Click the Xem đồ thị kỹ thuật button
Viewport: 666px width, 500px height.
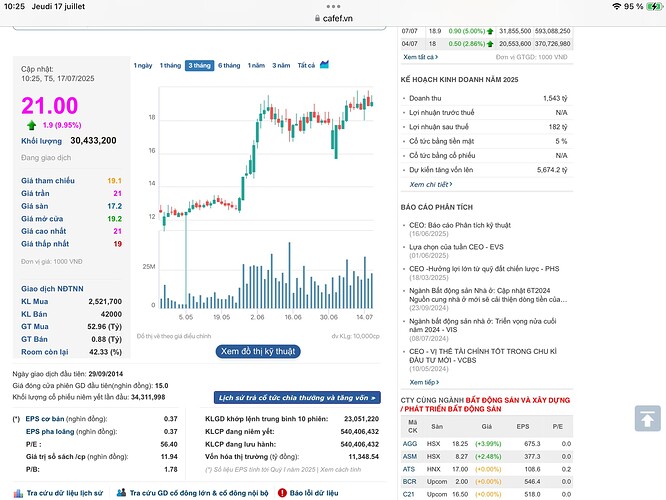[258, 351]
